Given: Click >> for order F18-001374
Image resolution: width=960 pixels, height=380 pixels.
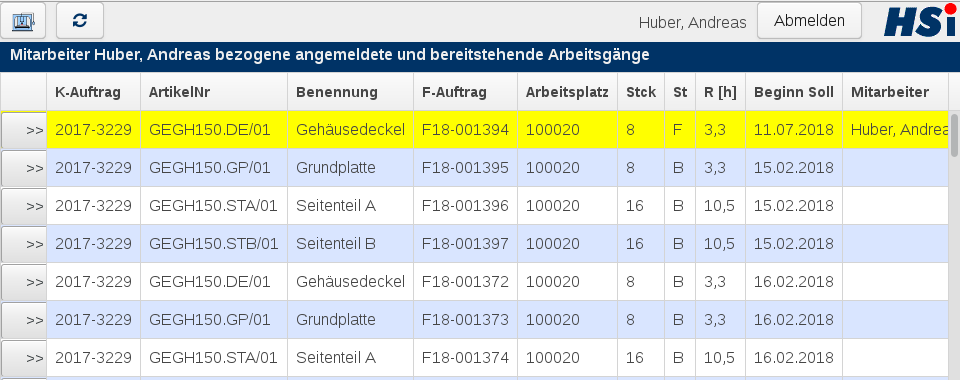Looking at the screenshot, I should click(24, 357).
